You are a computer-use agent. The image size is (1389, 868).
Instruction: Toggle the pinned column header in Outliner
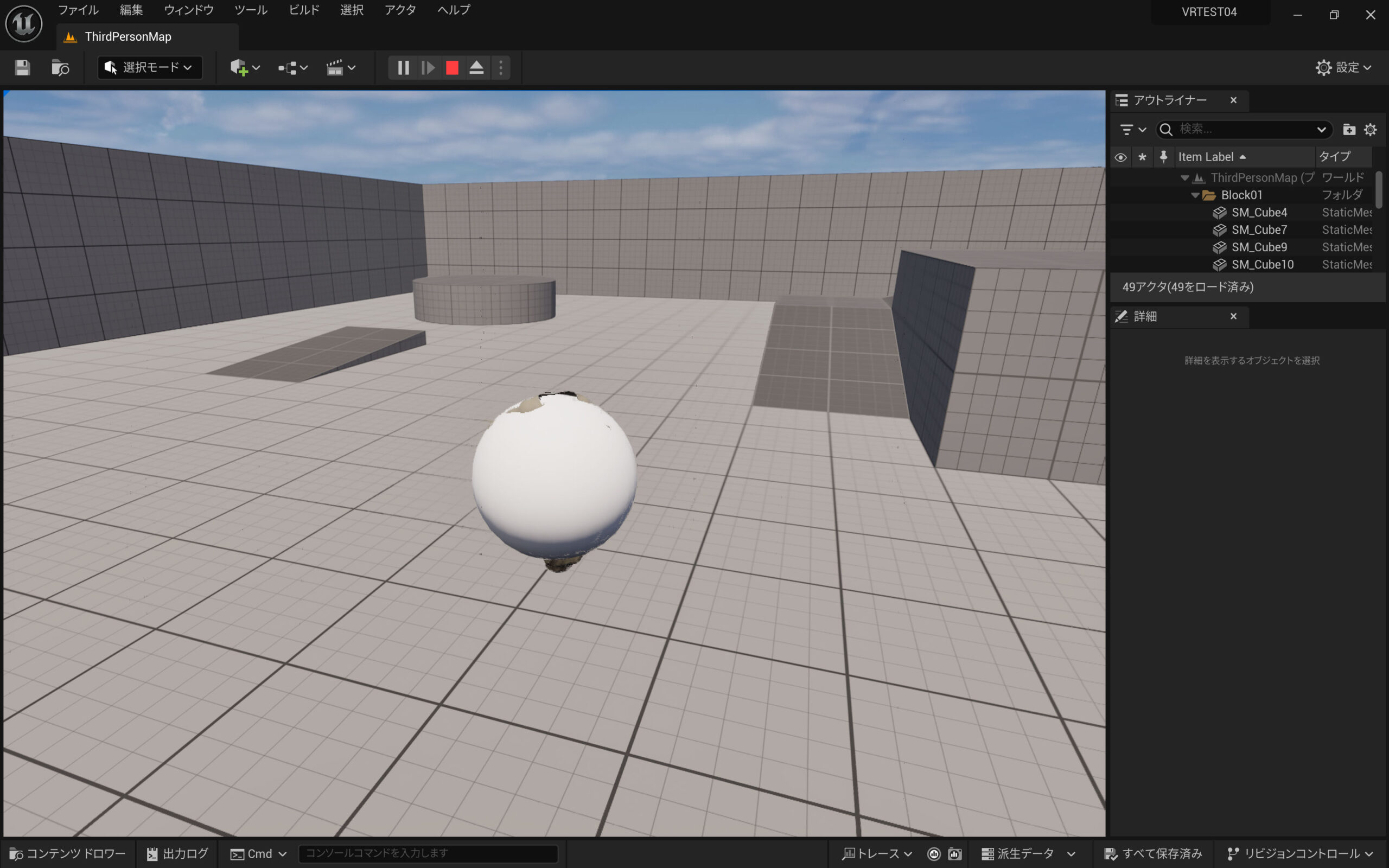pyautogui.click(x=1163, y=157)
